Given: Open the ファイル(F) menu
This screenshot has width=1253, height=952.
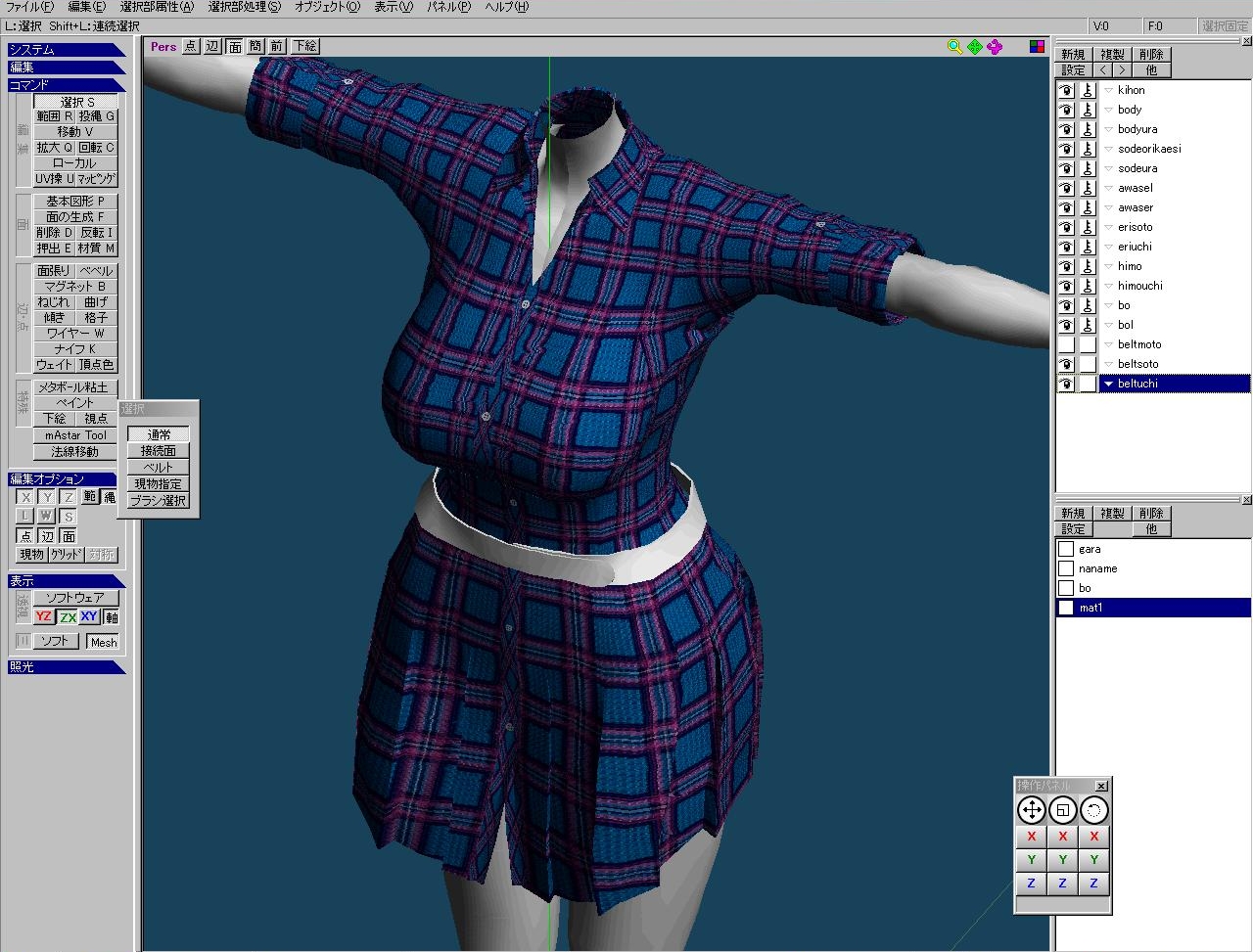Looking at the screenshot, I should pyautogui.click(x=29, y=7).
